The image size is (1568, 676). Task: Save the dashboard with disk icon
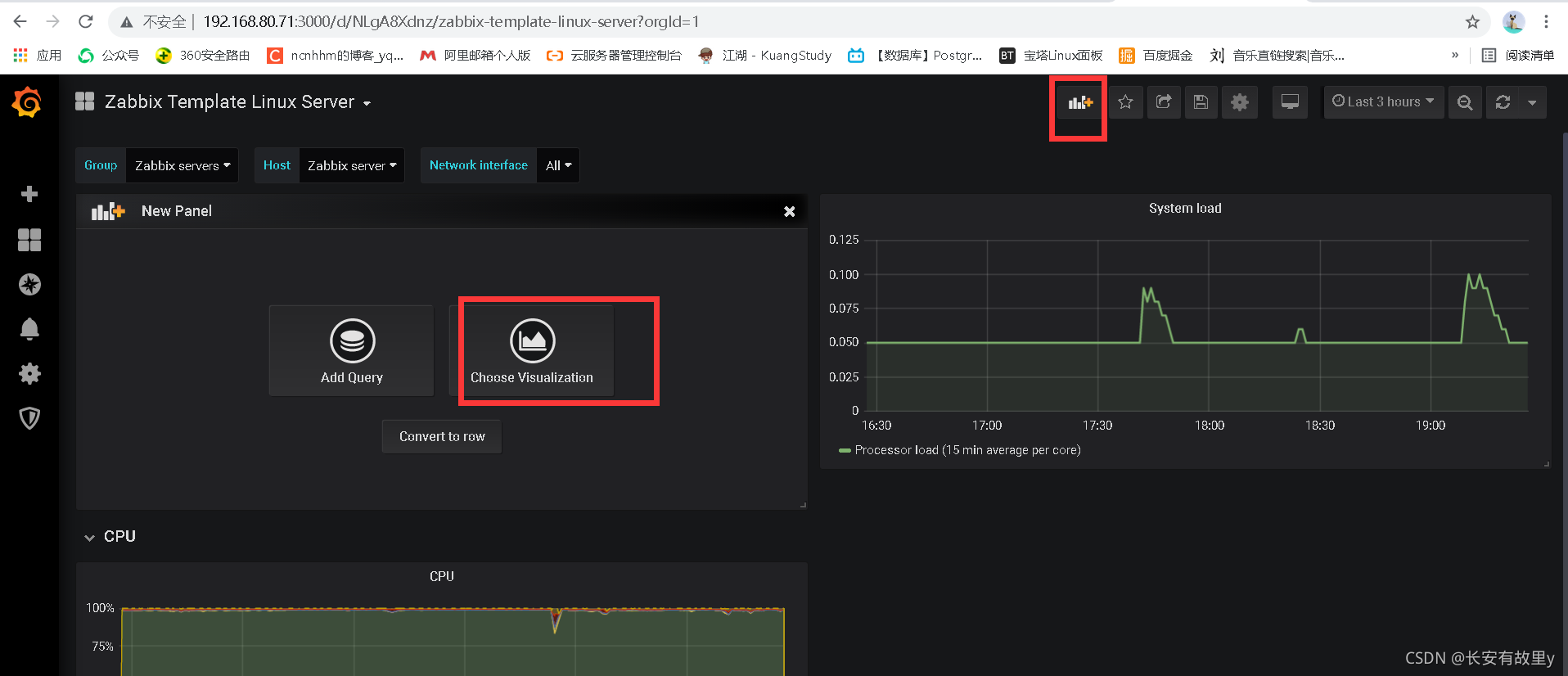pyautogui.click(x=1201, y=102)
